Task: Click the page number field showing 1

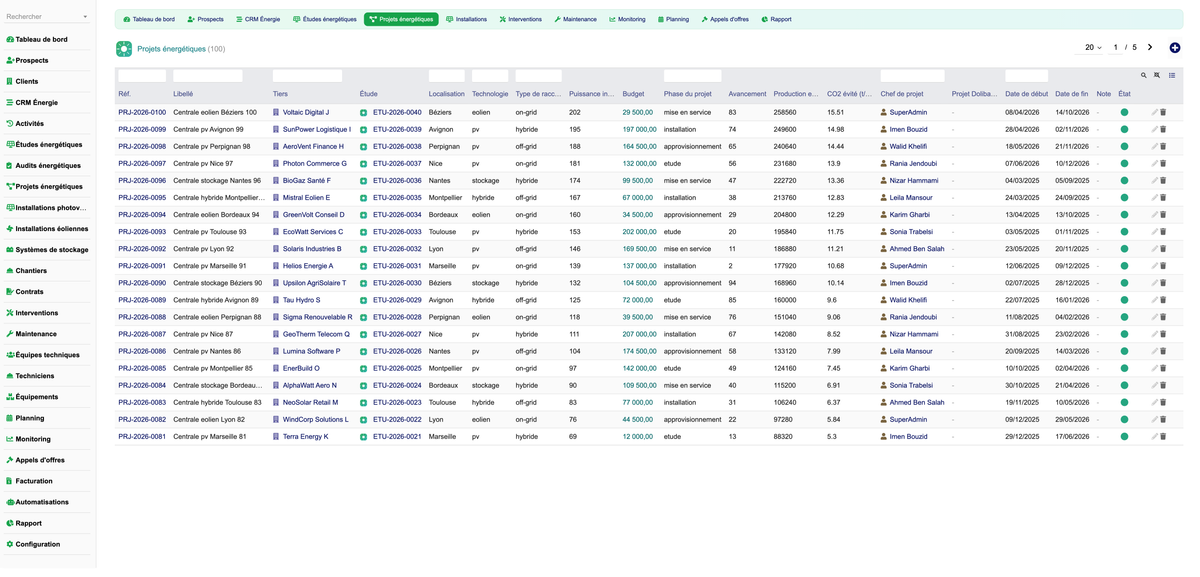Action: pyautogui.click(x=1116, y=47)
